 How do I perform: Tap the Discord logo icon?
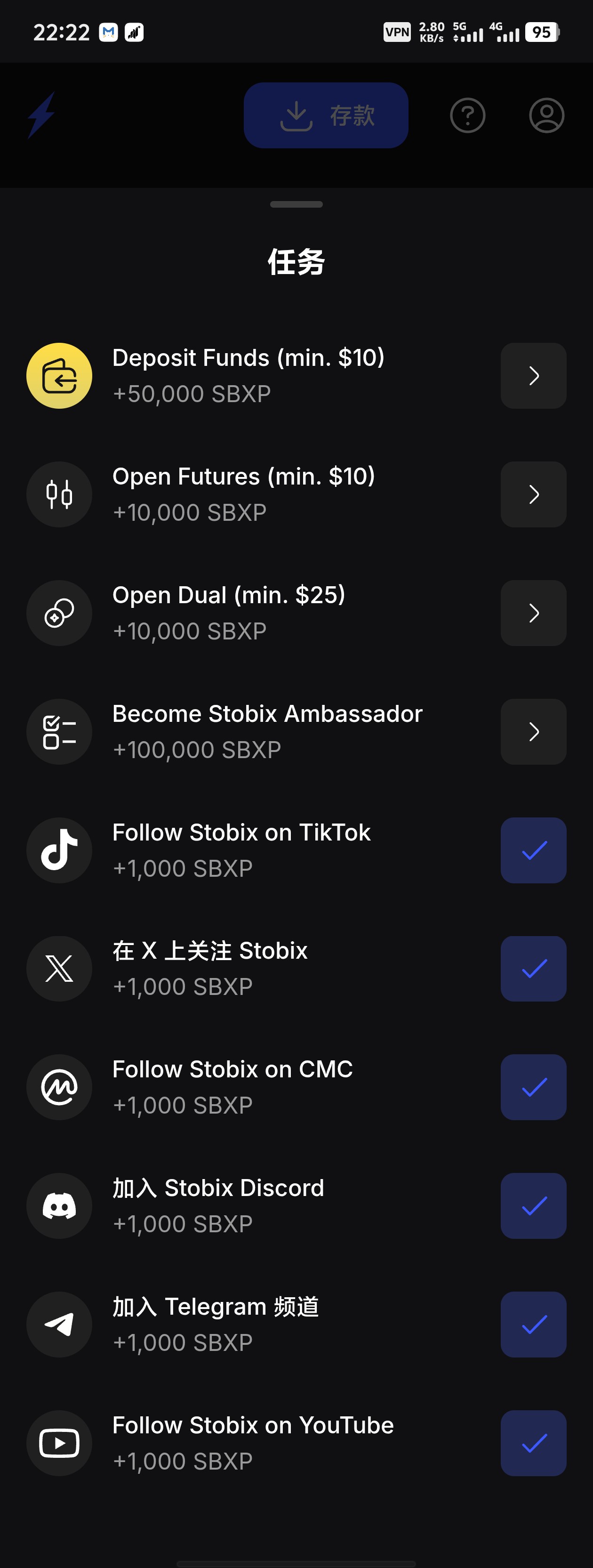(59, 1206)
